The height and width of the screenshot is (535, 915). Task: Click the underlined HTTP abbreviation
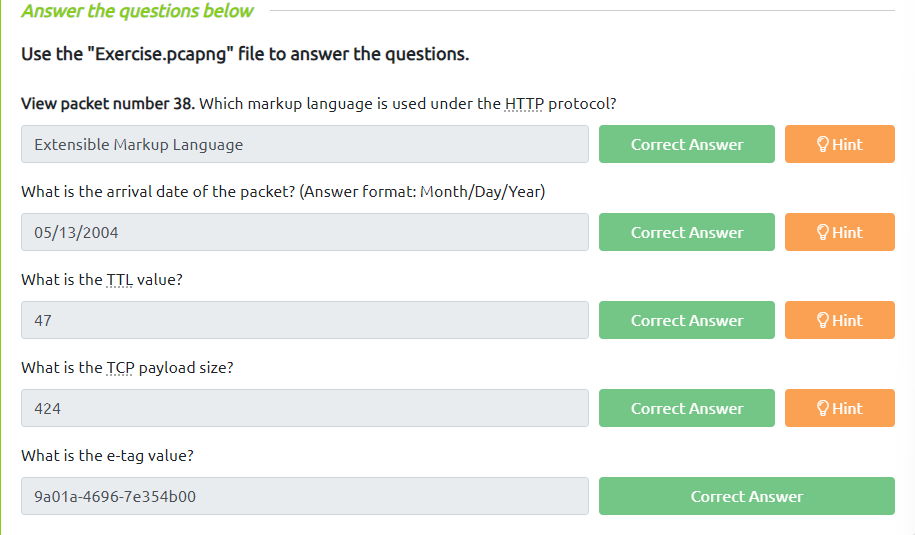(x=524, y=104)
